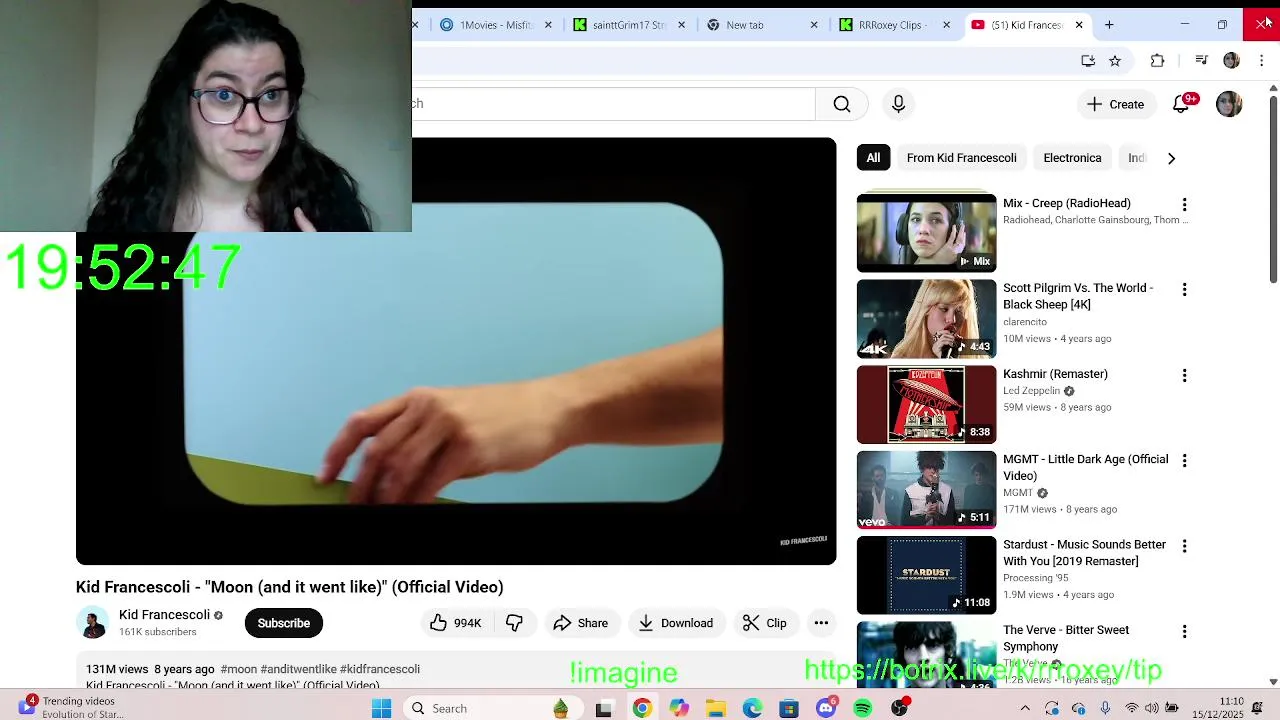1280x720 pixels.
Task: Open Microsoft Edge from the taskbar
Action: coord(753,708)
